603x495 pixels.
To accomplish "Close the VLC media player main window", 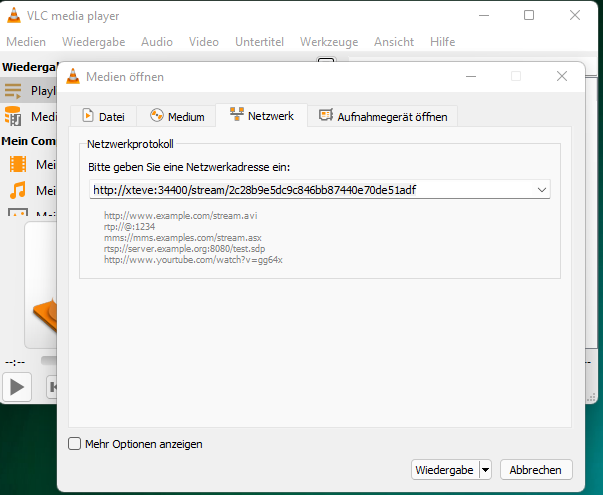I will (575, 15).
